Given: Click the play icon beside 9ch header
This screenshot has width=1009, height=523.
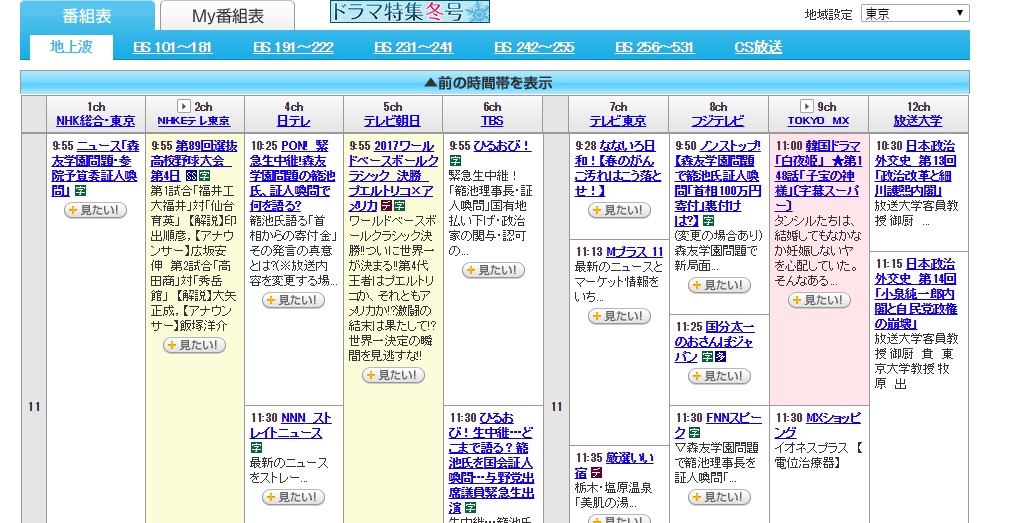Looking at the screenshot, I should [x=806, y=106].
